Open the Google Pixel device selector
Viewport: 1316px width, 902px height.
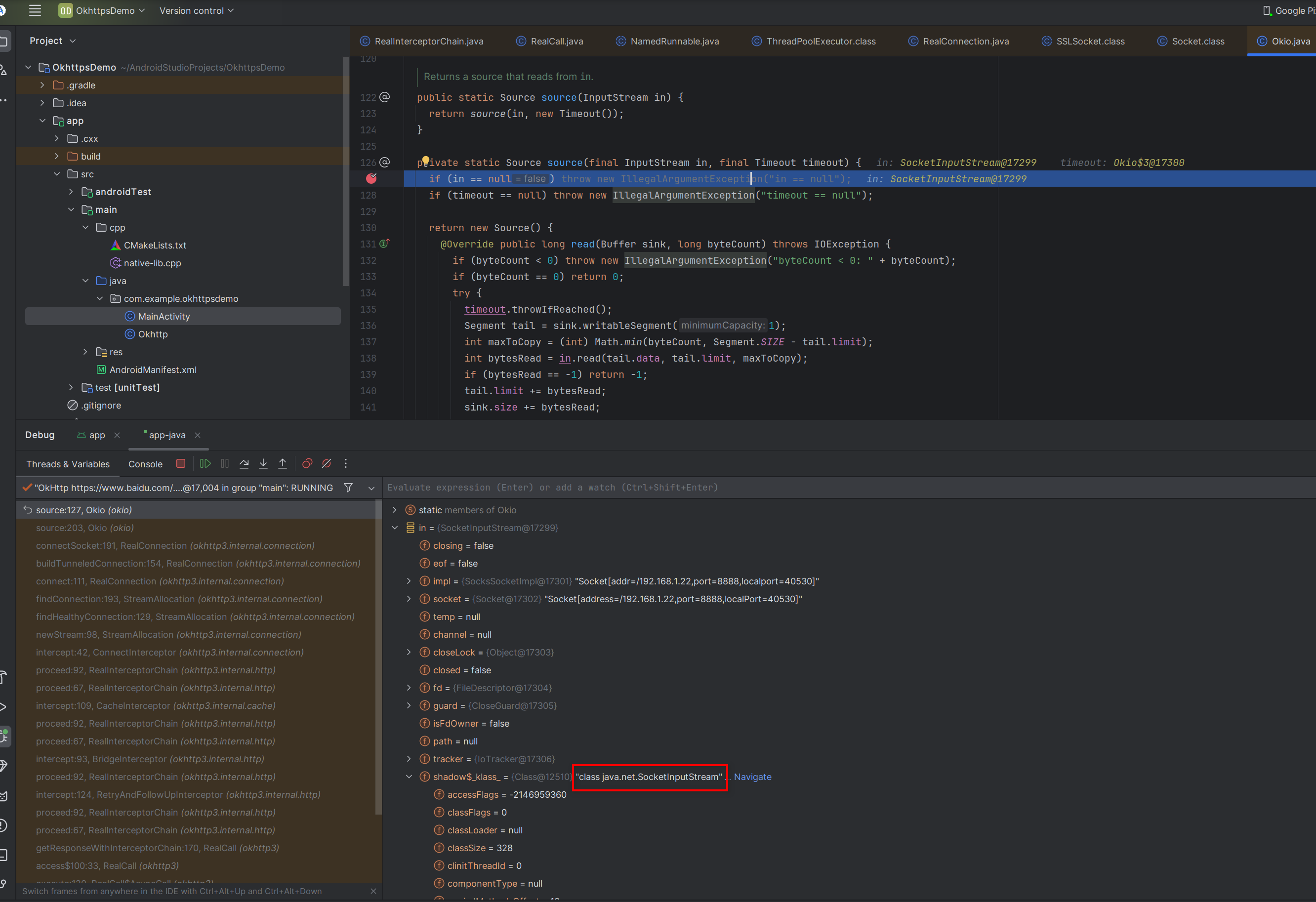pyautogui.click(x=1289, y=10)
